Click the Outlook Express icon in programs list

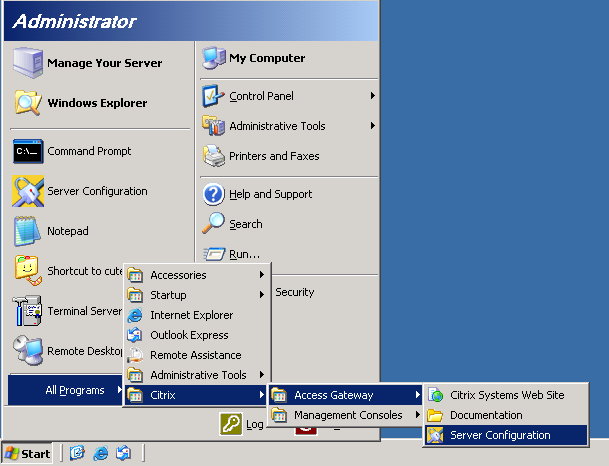pyautogui.click(x=135, y=335)
